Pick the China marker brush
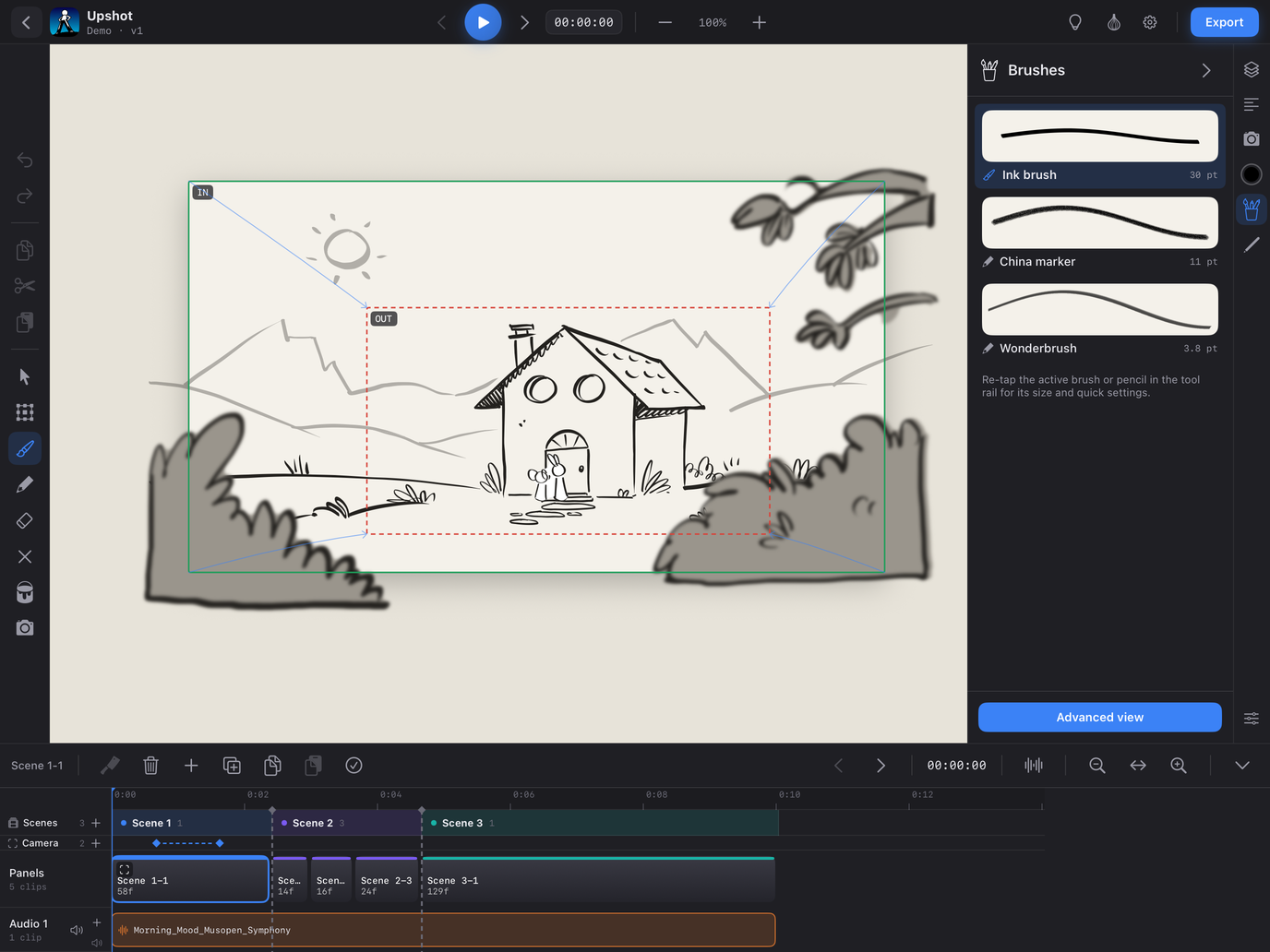Viewport: 1270px width, 952px height. (1100, 233)
